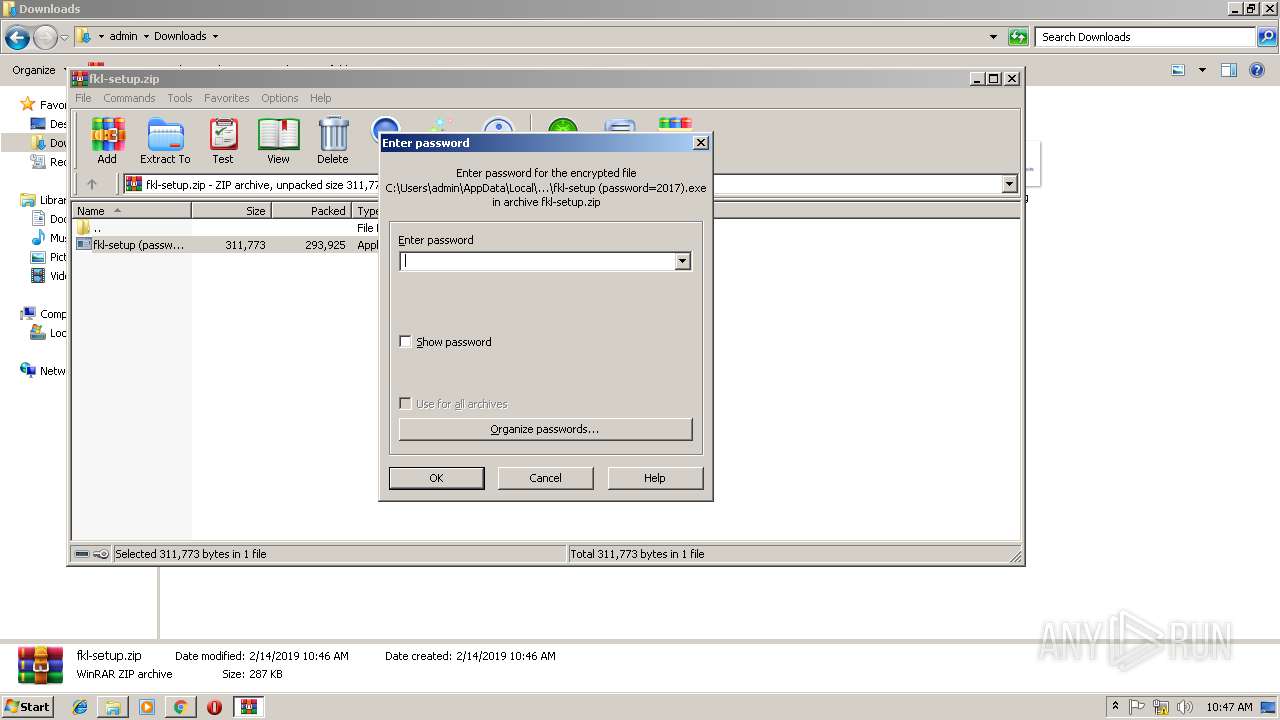The width and height of the screenshot is (1280, 720).
Task: Click the Explorer refresh icon
Action: pos(1018,37)
